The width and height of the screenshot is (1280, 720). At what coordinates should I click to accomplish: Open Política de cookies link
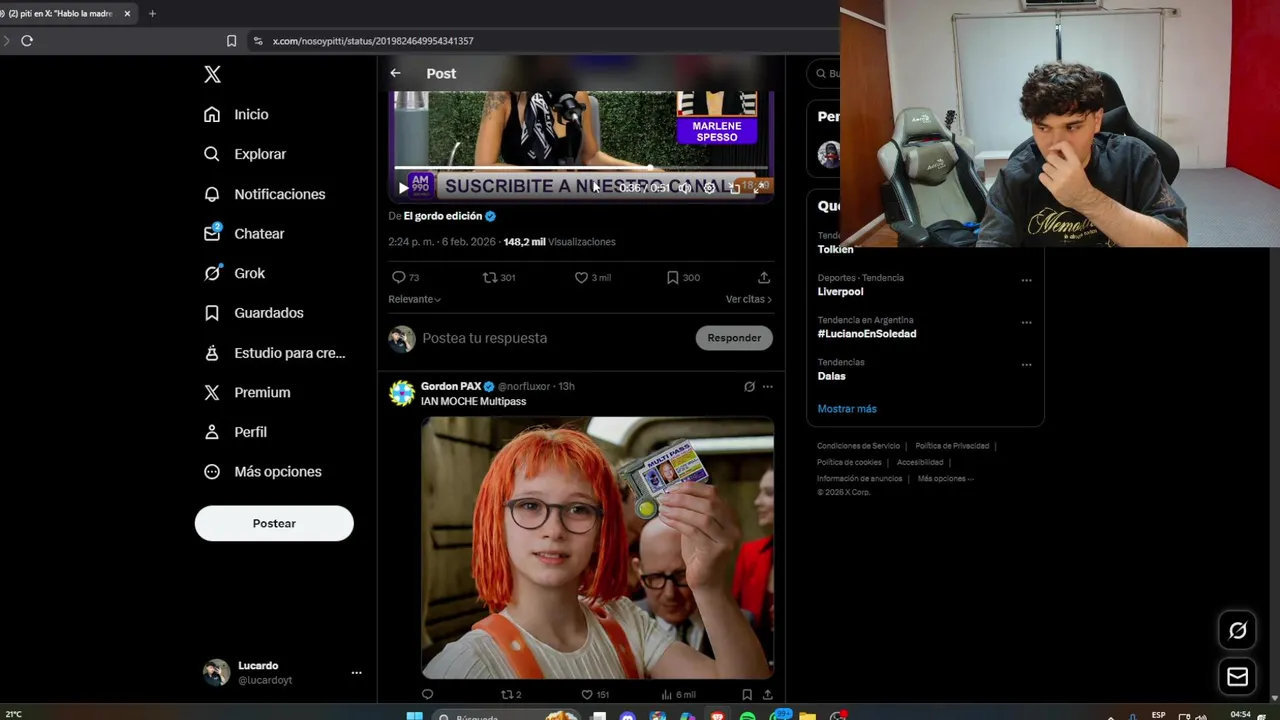(849, 462)
